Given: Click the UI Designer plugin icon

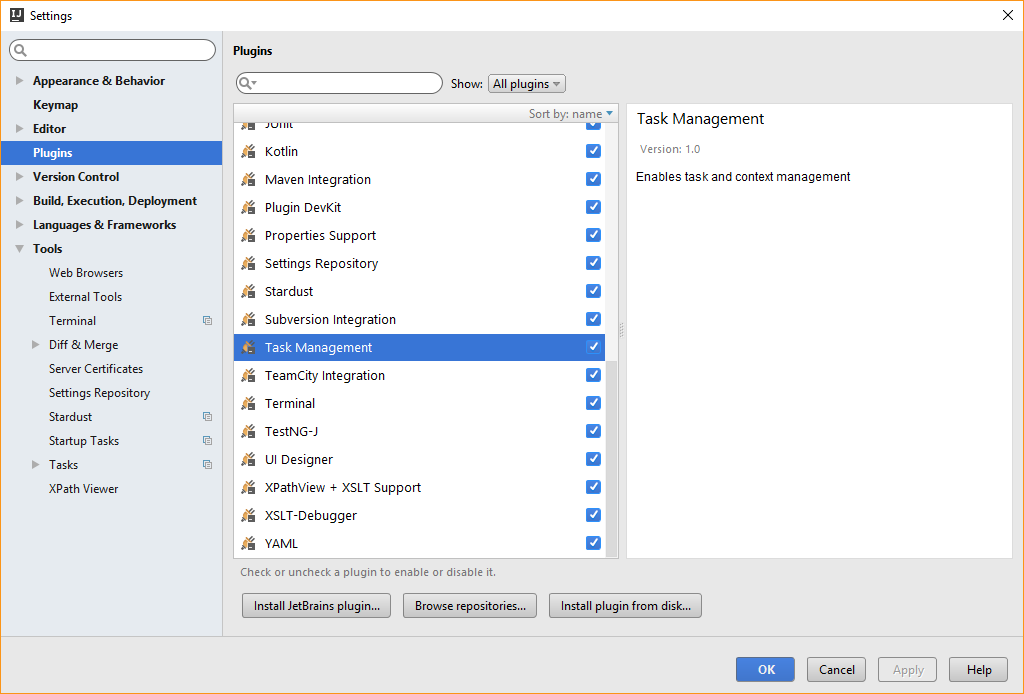Looking at the screenshot, I should 248,460.
